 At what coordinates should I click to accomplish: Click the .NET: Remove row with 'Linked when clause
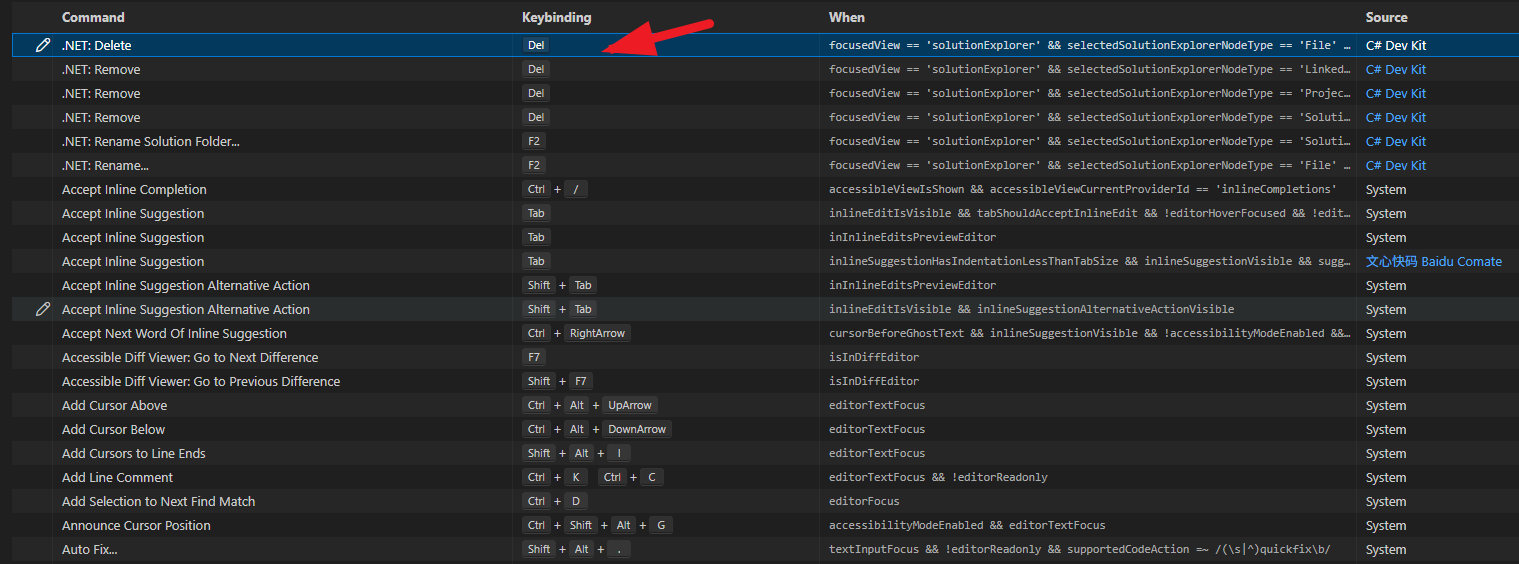point(765,69)
